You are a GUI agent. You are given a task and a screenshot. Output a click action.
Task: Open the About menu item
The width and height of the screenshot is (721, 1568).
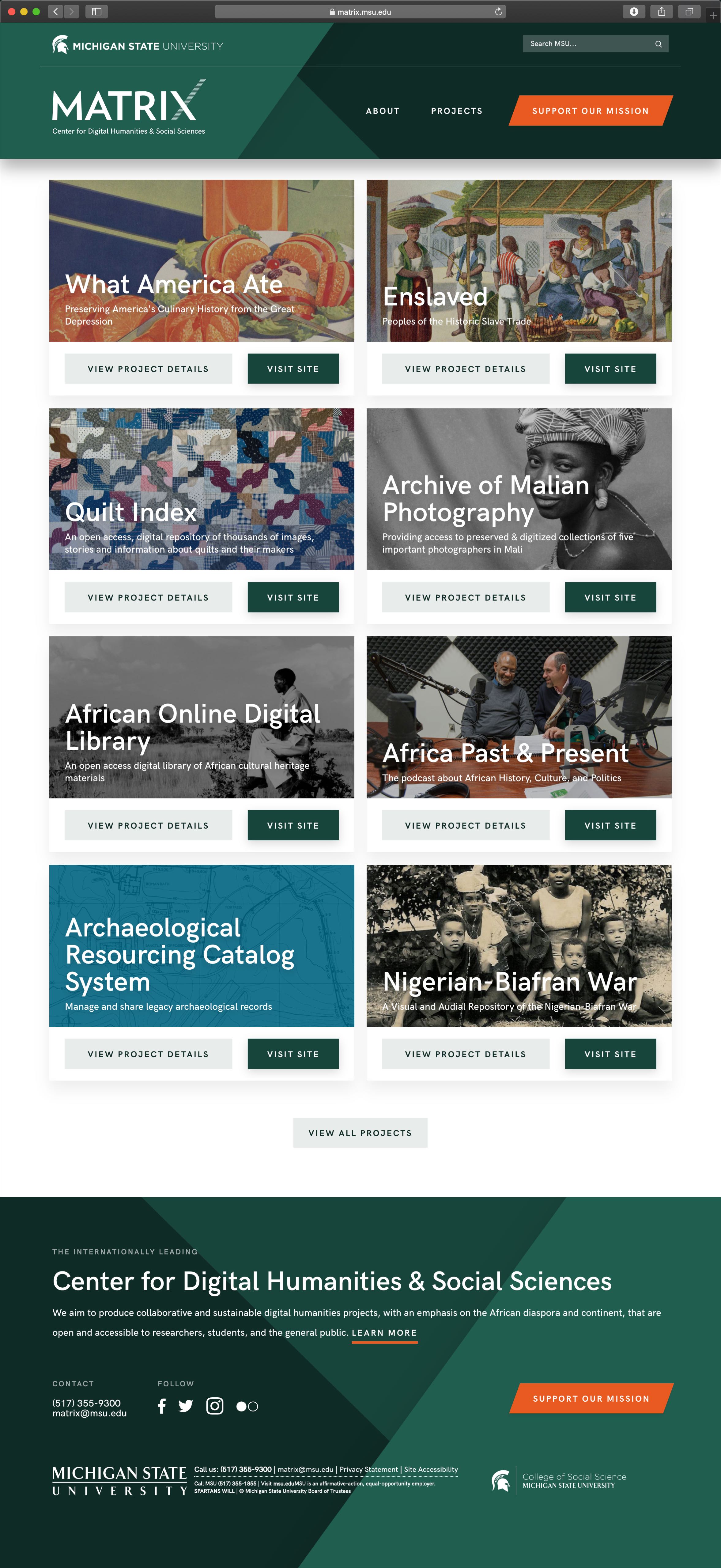pos(383,111)
